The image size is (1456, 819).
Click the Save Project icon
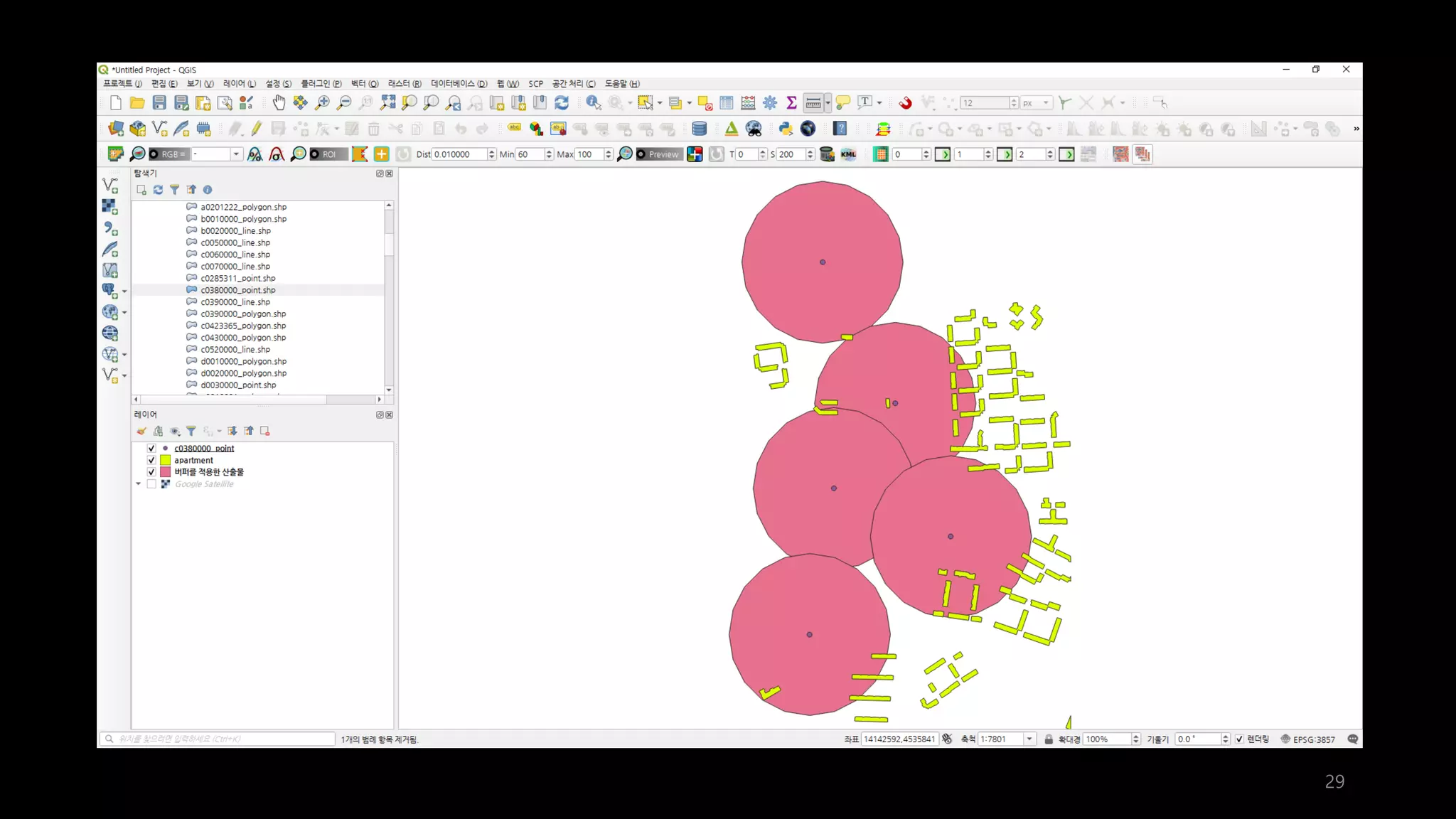(159, 103)
